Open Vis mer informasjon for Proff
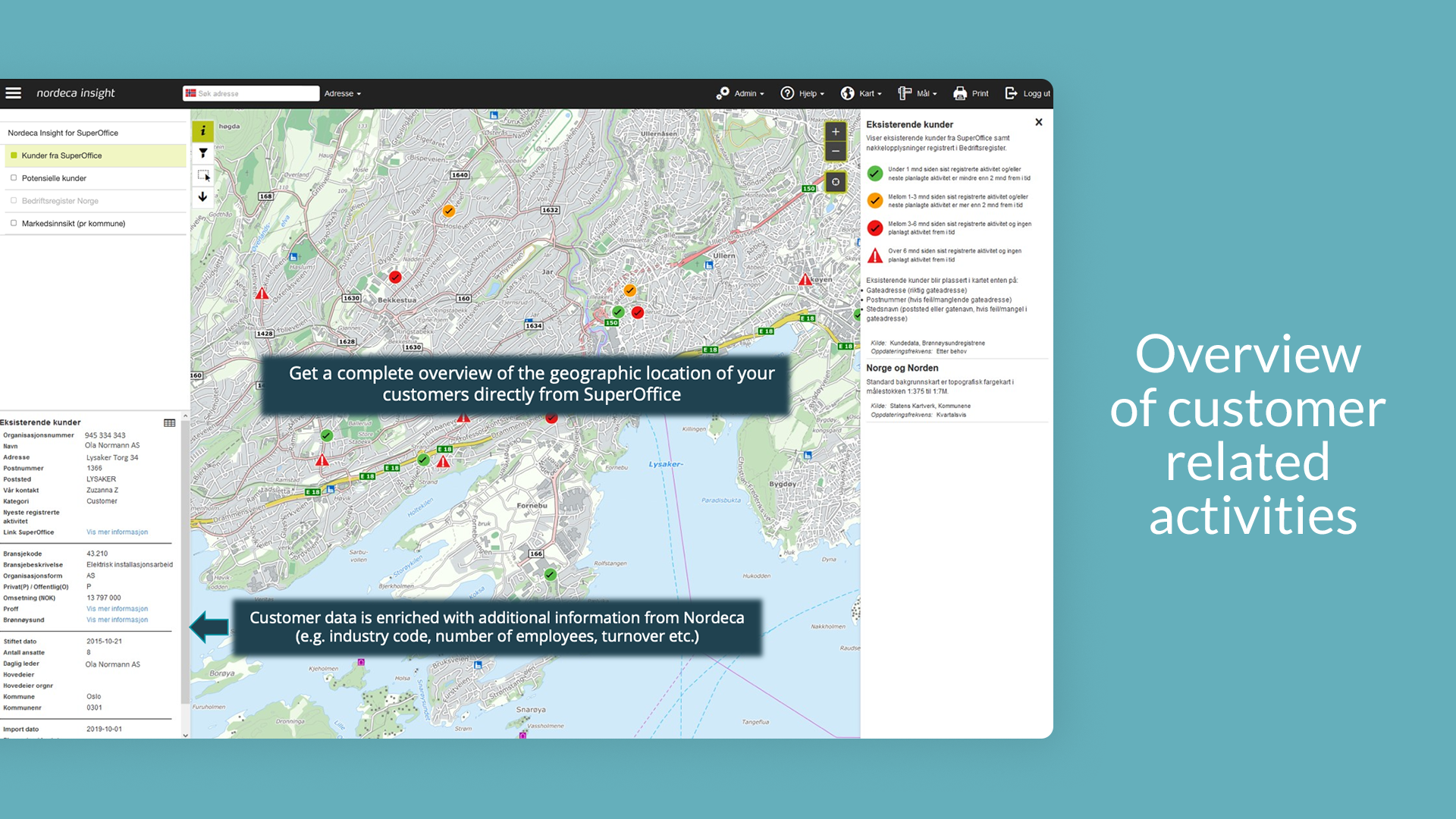Screen dimensions: 1456x819 click(x=117, y=609)
